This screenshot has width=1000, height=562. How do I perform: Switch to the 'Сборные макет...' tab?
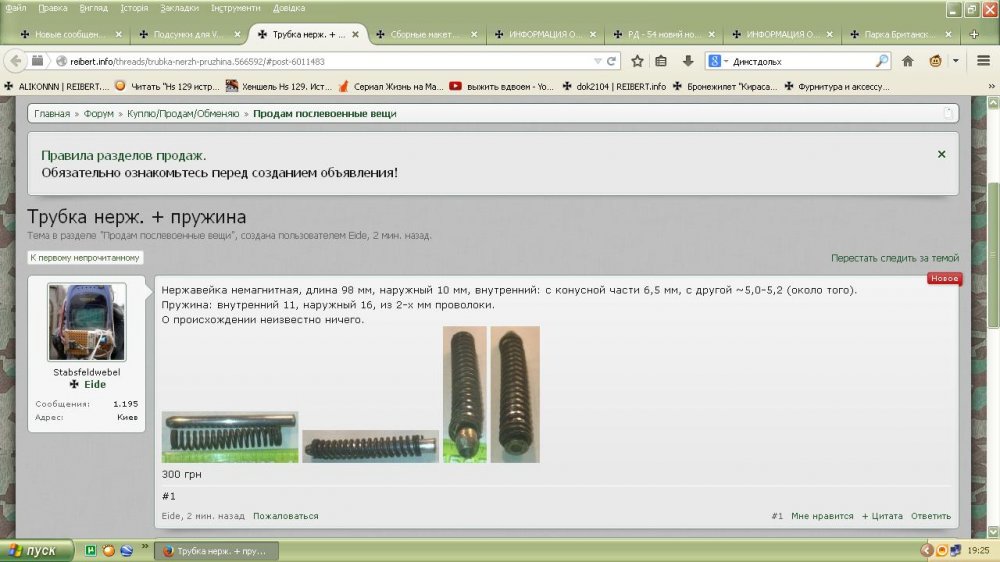point(426,34)
